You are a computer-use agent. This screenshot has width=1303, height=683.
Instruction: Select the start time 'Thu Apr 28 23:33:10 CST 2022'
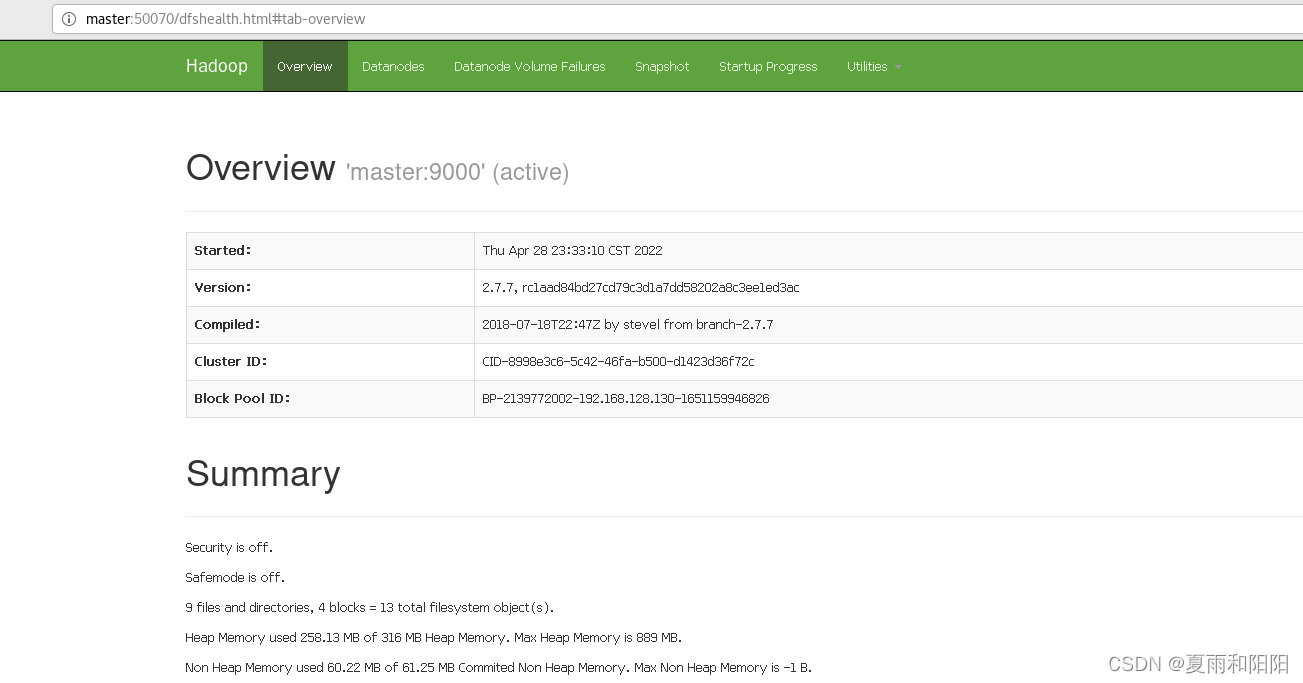[572, 251]
